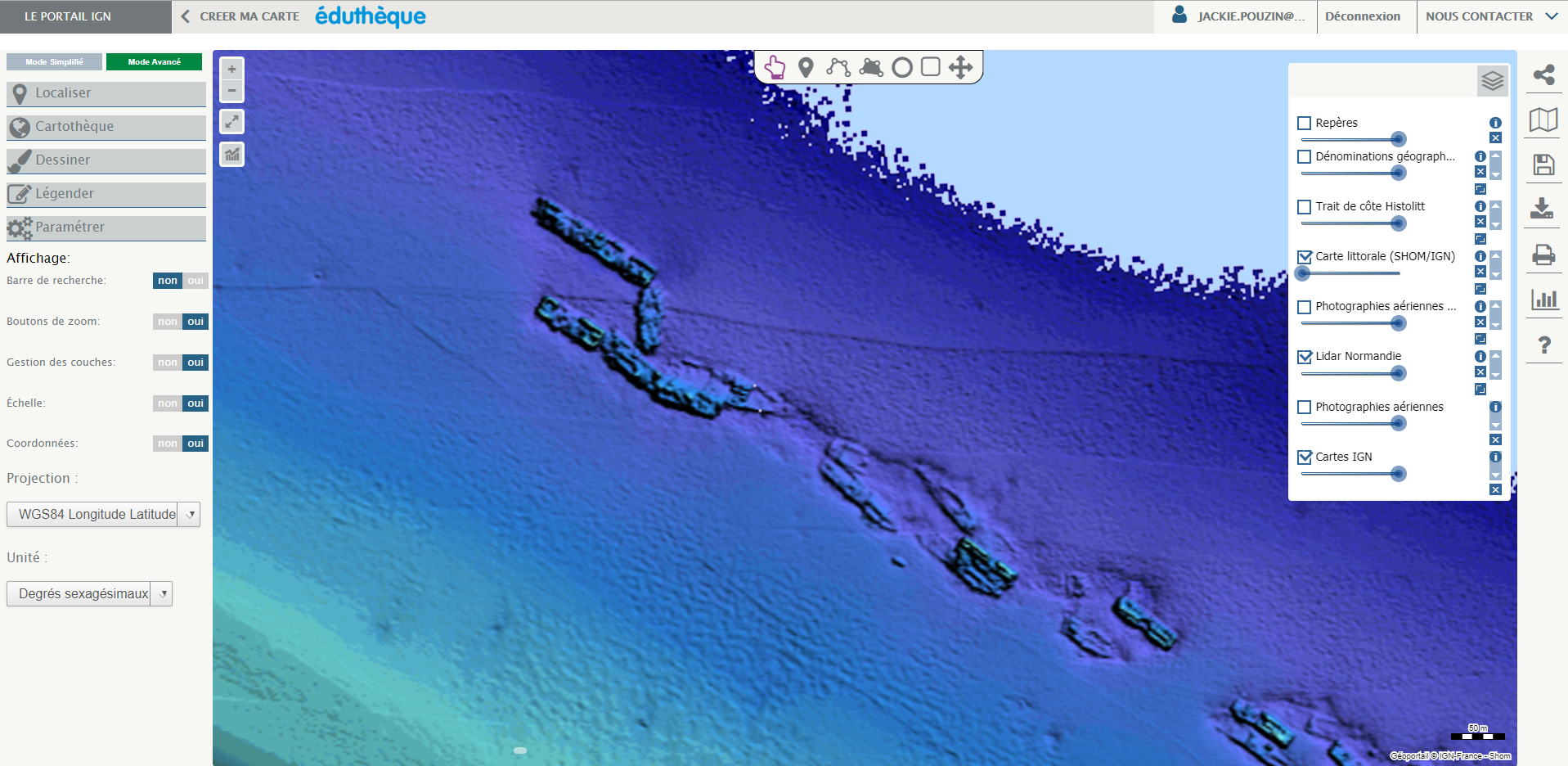Click the print icon in right sidebar
The width and height of the screenshot is (1568, 766).
point(1544,255)
